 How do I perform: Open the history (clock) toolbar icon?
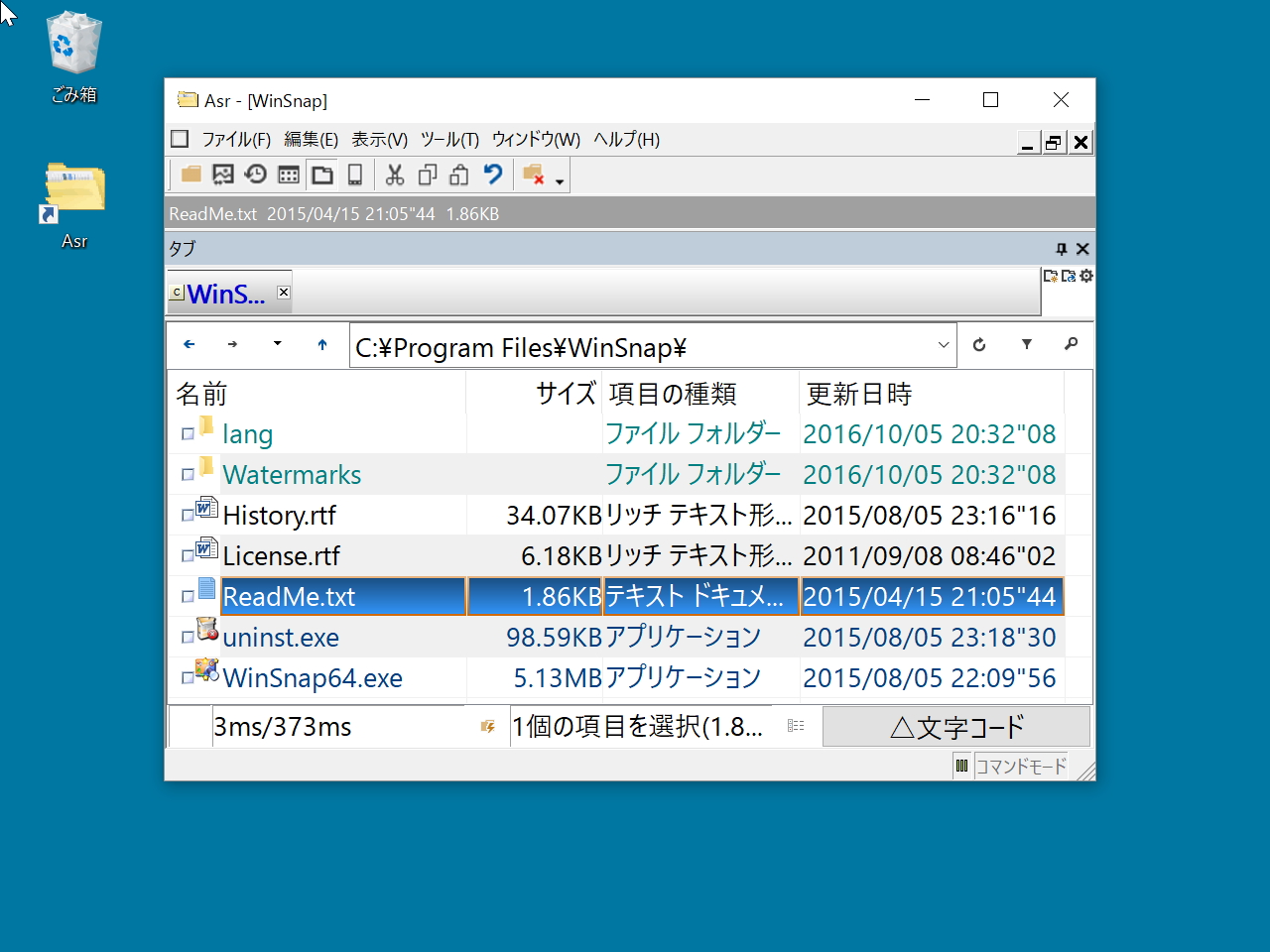click(256, 175)
